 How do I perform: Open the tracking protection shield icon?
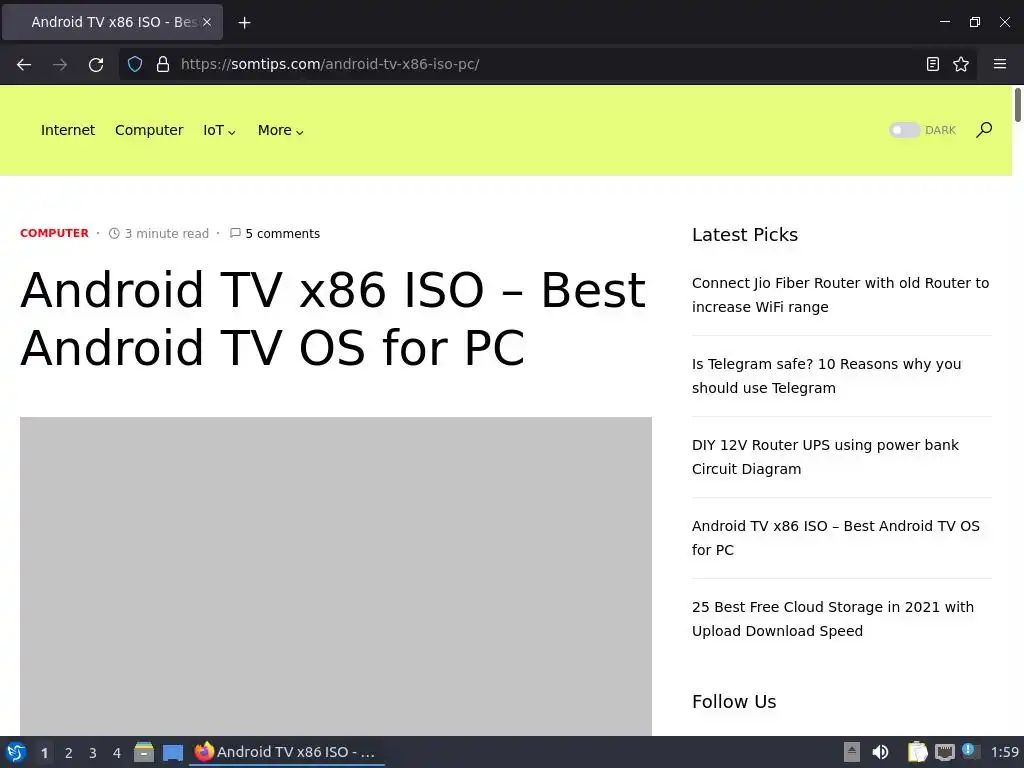point(135,64)
